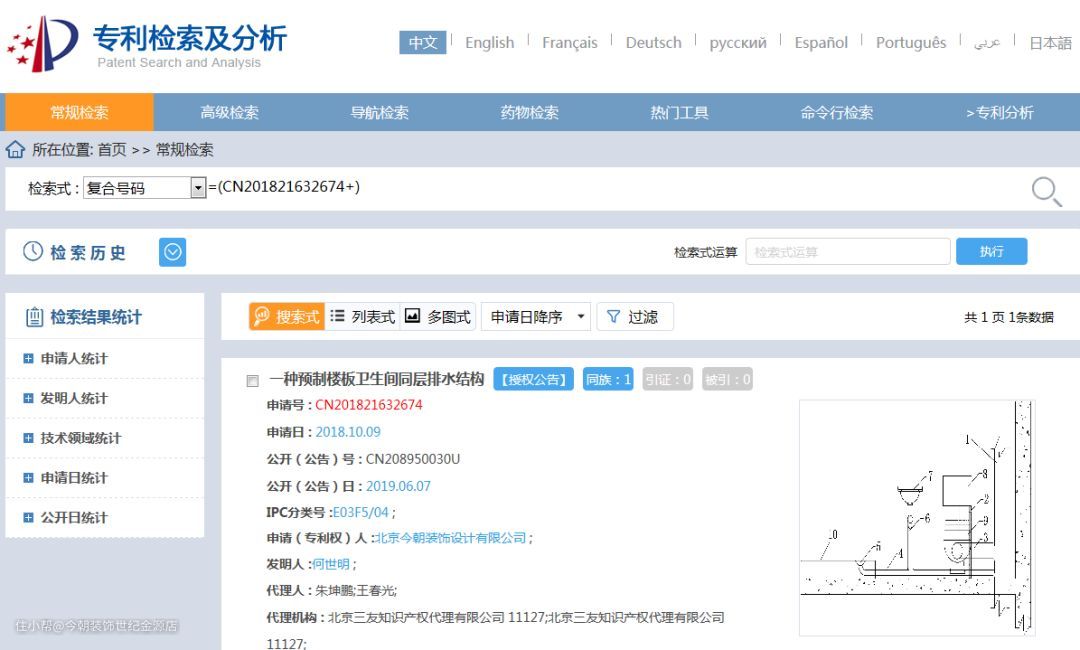
Task: Open the 过滤 filter funnel
Action: pos(634,317)
